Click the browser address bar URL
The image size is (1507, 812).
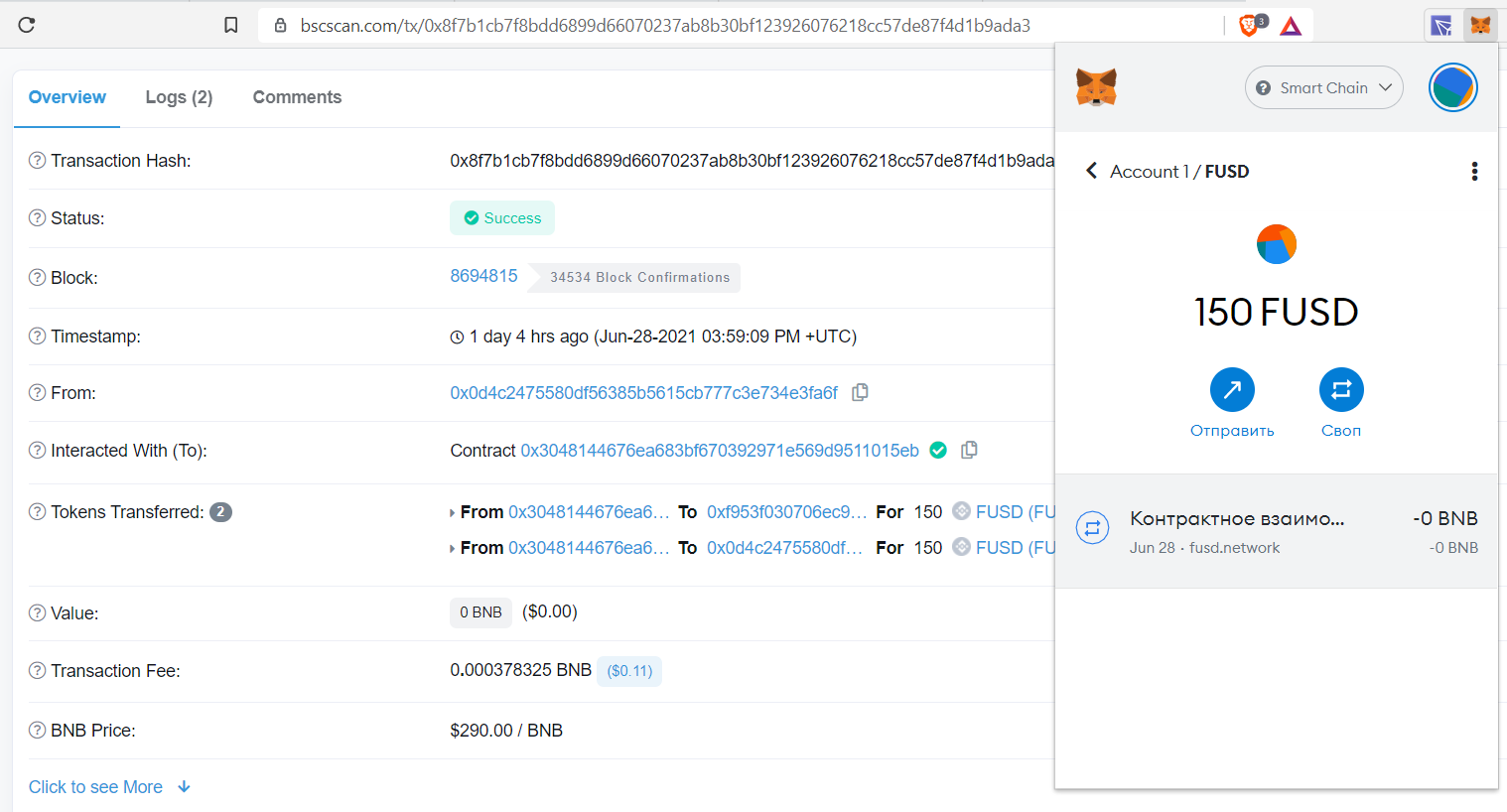coord(665,26)
